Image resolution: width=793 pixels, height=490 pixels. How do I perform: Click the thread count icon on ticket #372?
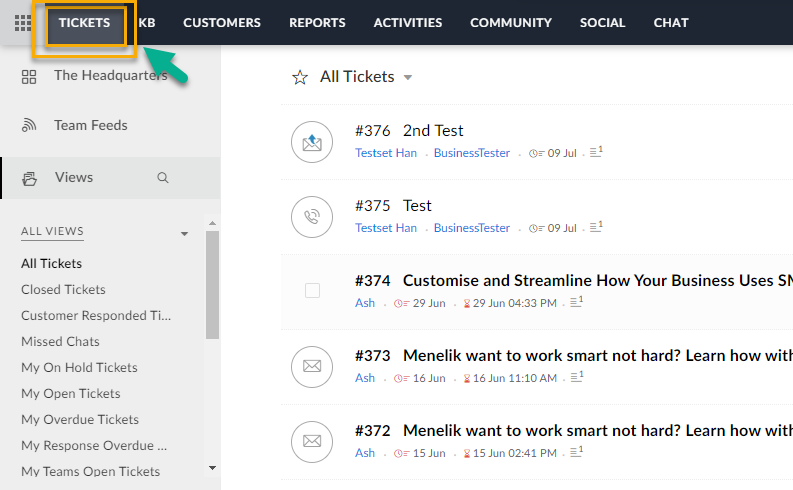[x=577, y=452]
